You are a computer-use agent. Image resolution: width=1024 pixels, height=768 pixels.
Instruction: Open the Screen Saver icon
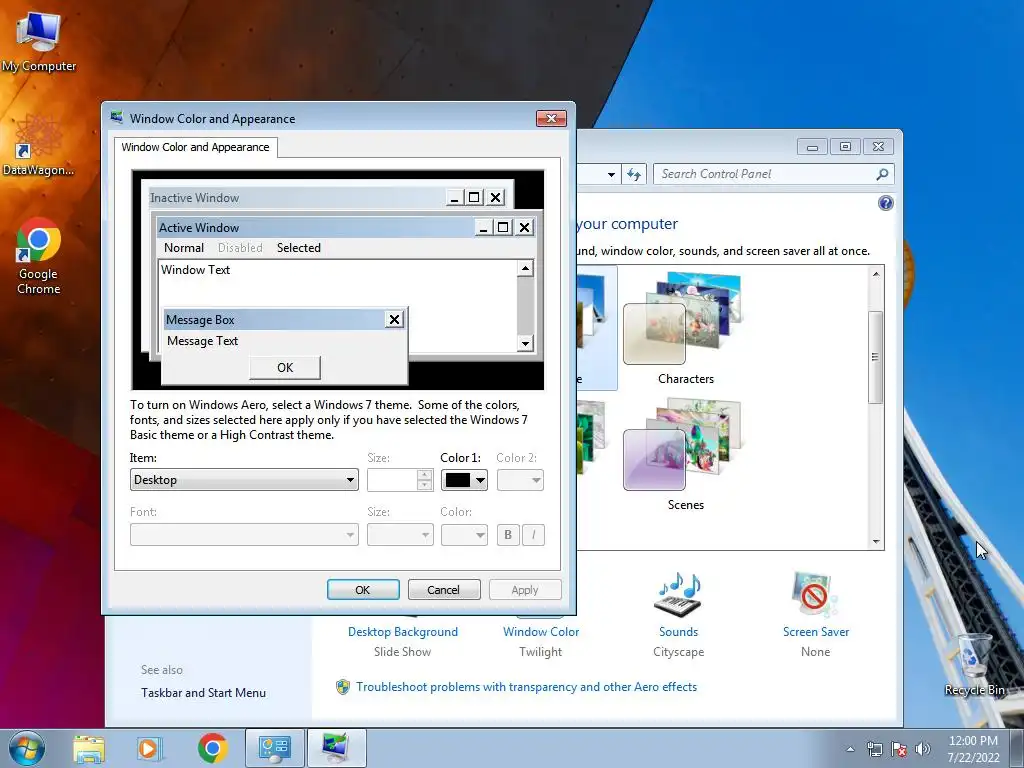click(814, 595)
